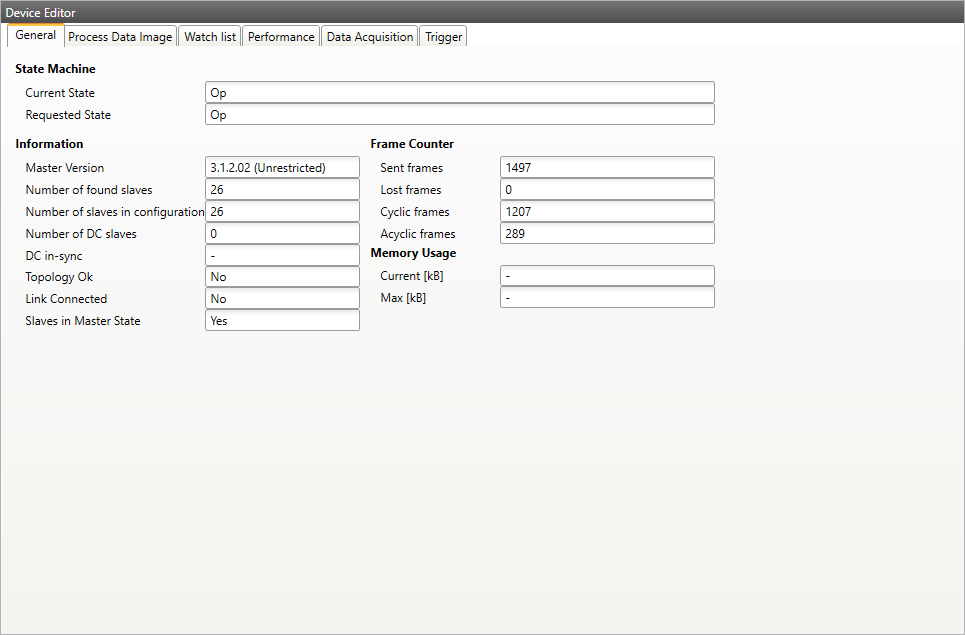Select the Number of DC slaves field
This screenshot has height=635, width=965.
click(x=281, y=234)
